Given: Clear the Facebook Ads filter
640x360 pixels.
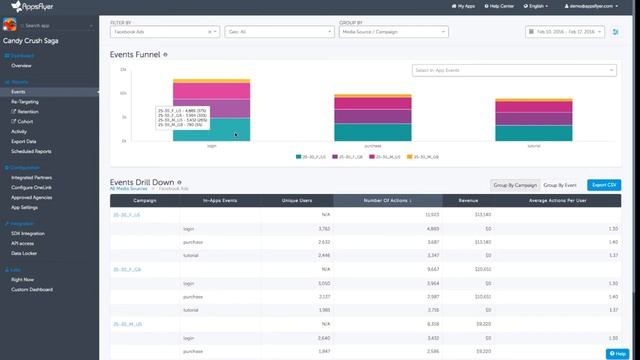Looking at the screenshot, I should point(210,32).
